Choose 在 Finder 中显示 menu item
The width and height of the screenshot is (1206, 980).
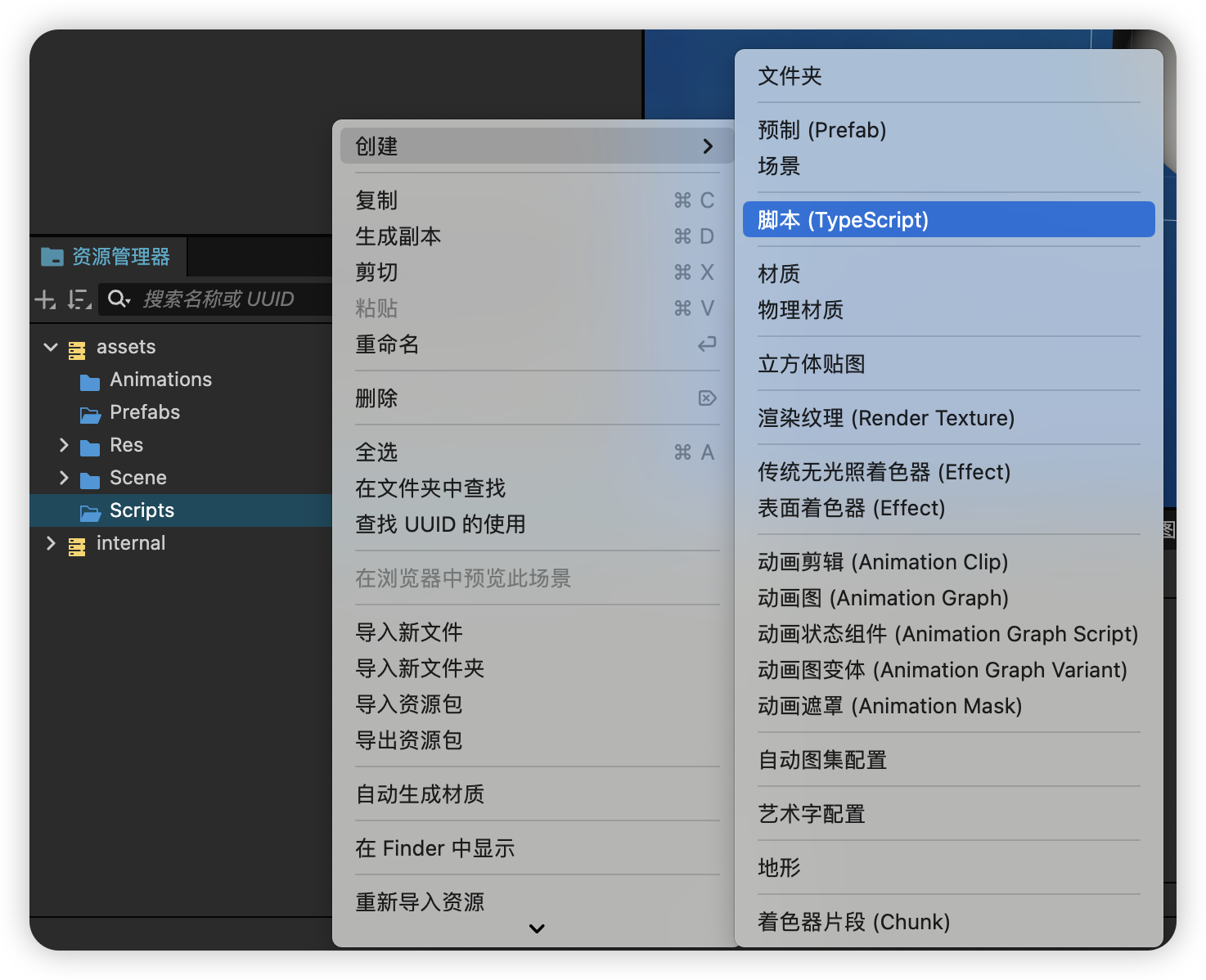[435, 848]
